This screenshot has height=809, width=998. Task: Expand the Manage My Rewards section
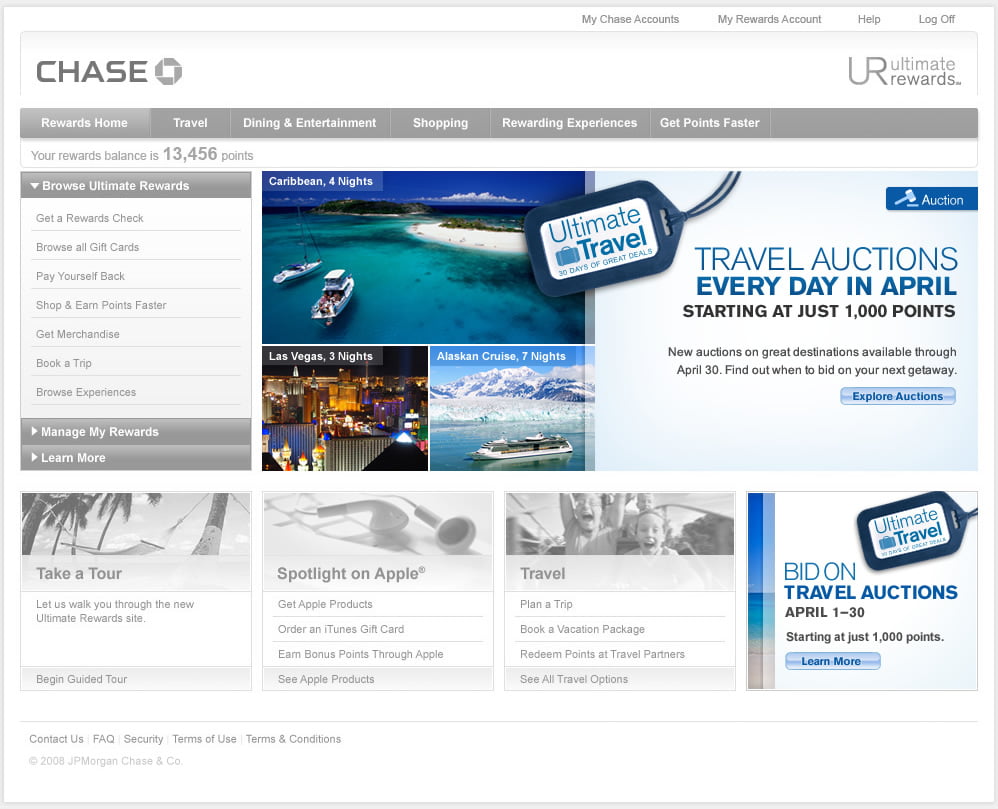(x=136, y=432)
